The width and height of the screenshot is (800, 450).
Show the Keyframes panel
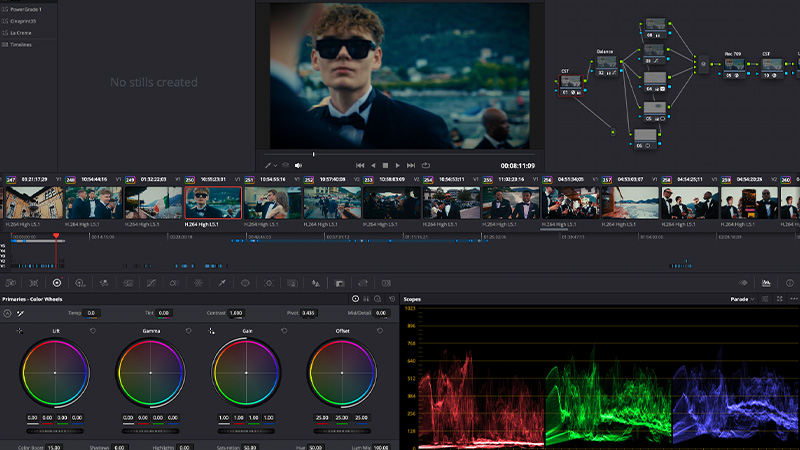[743, 283]
